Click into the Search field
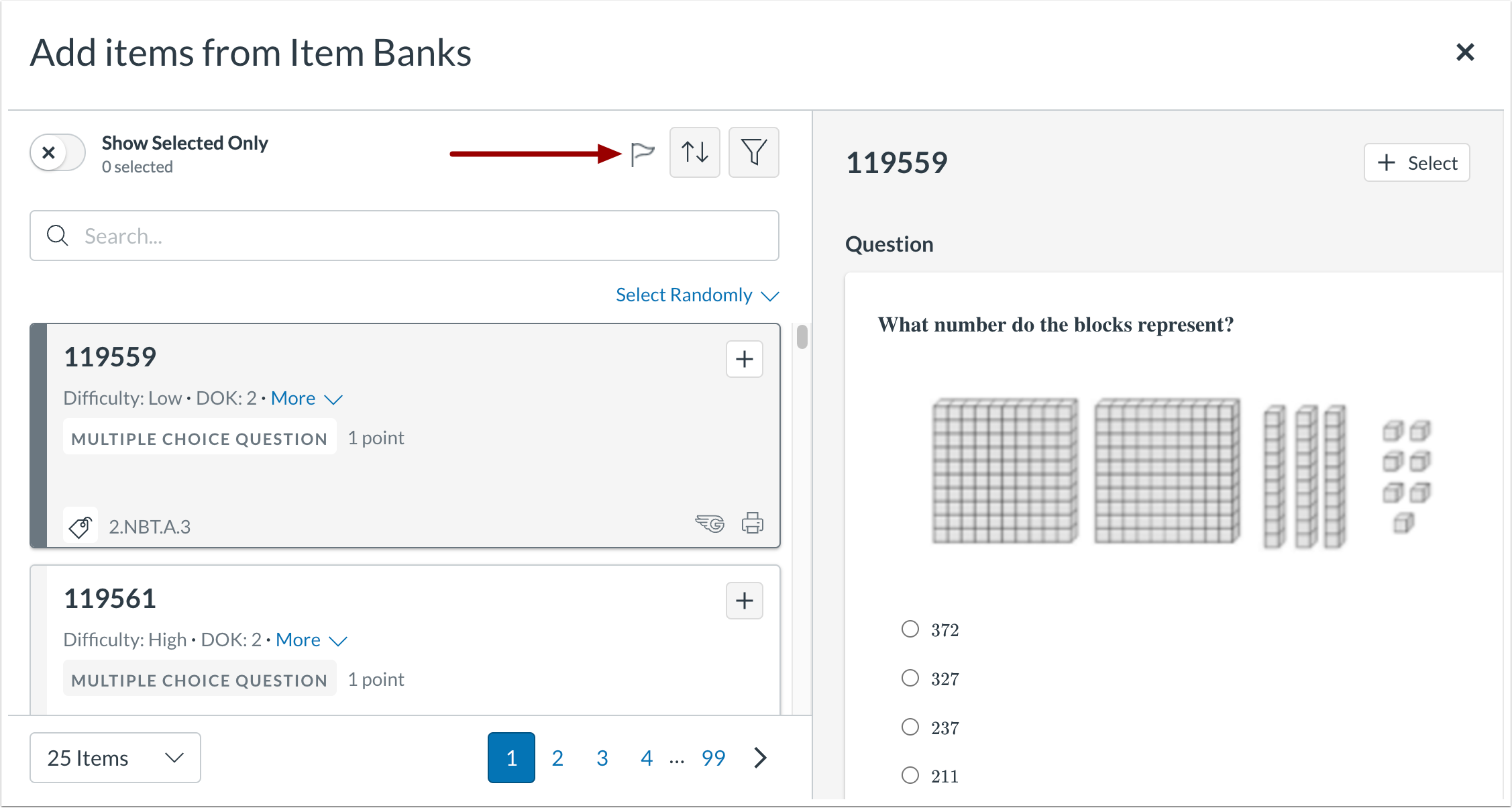 pyautogui.click(x=404, y=236)
